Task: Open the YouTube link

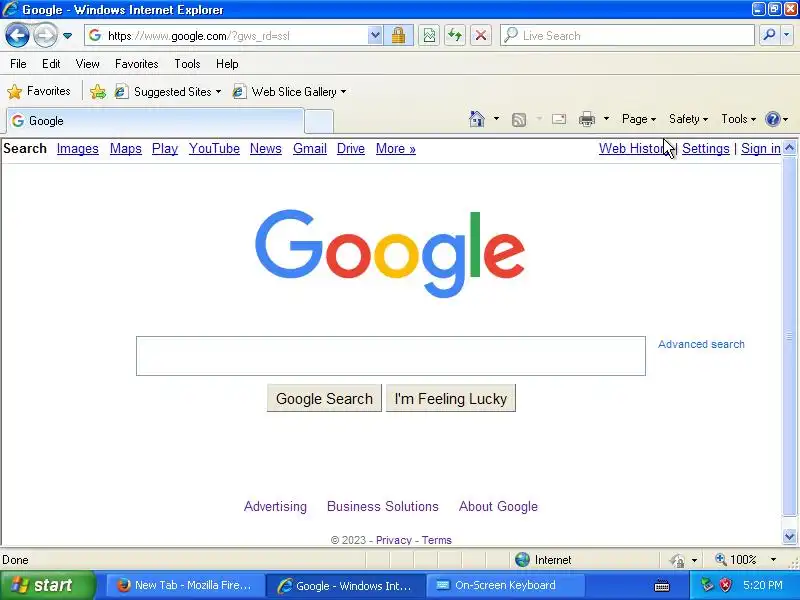Action: point(214,148)
